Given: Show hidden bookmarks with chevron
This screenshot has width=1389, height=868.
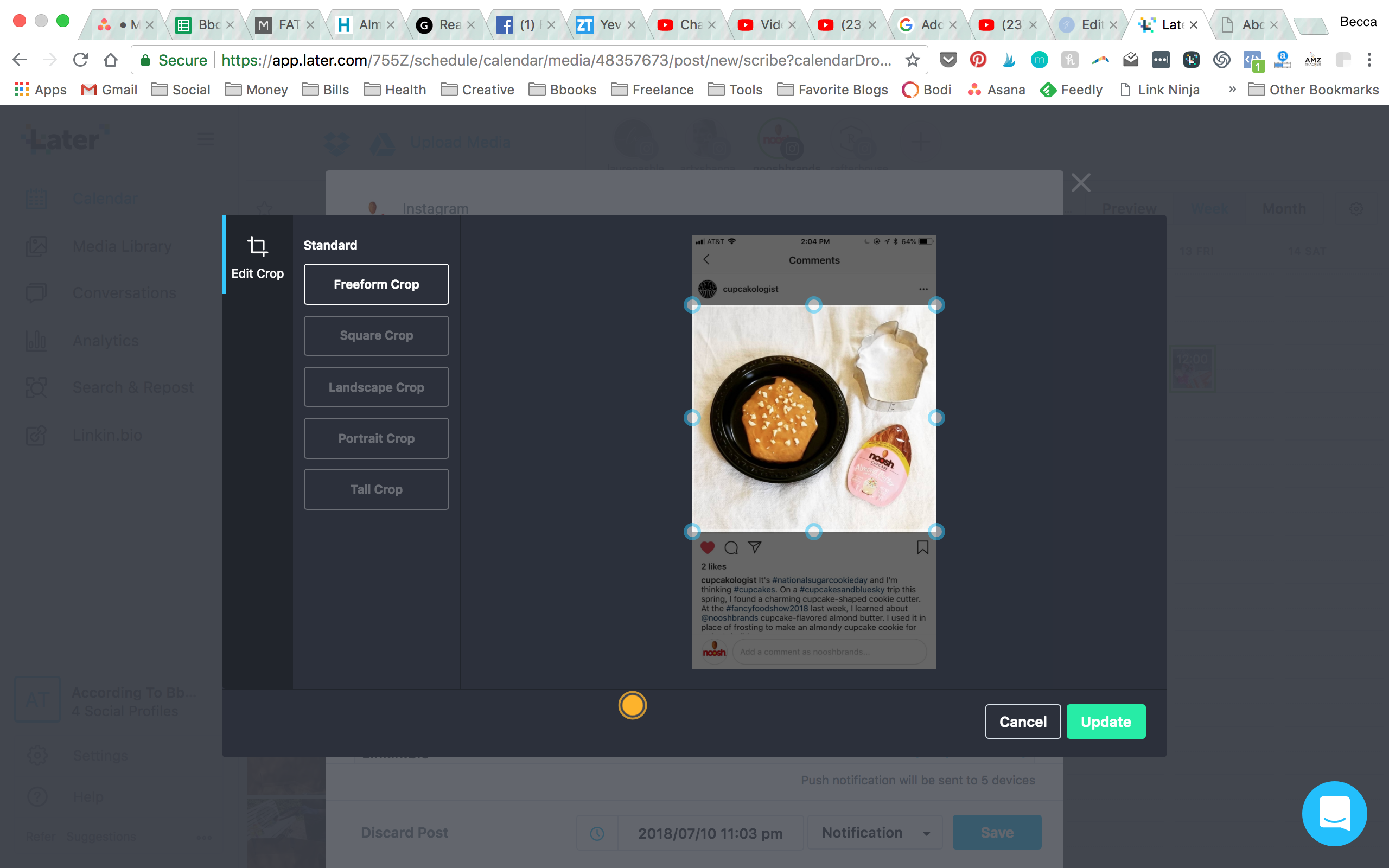Looking at the screenshot, I should [x=1232, y=89].
